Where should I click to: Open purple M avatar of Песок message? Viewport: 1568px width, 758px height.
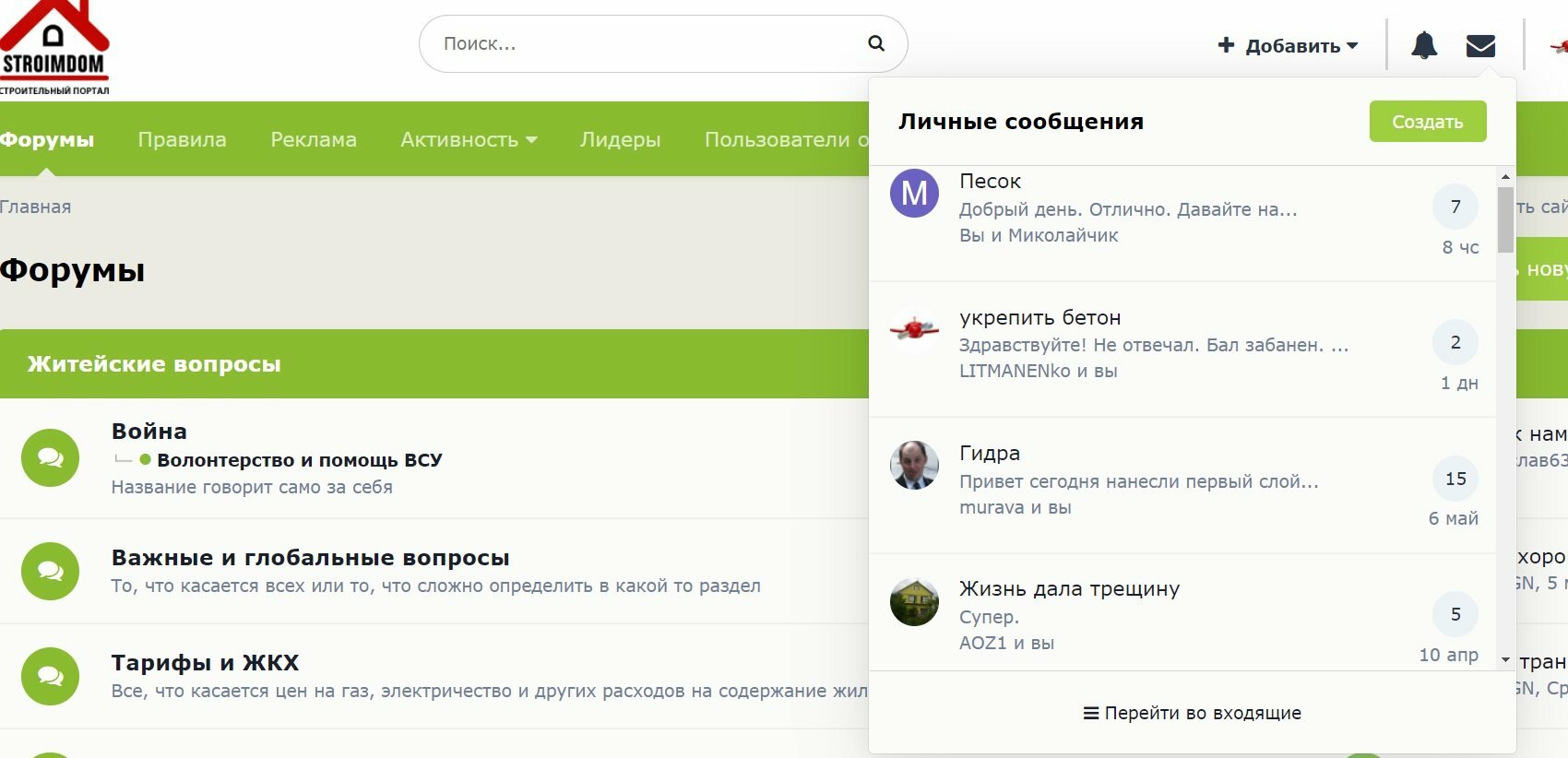coord(914,194)
